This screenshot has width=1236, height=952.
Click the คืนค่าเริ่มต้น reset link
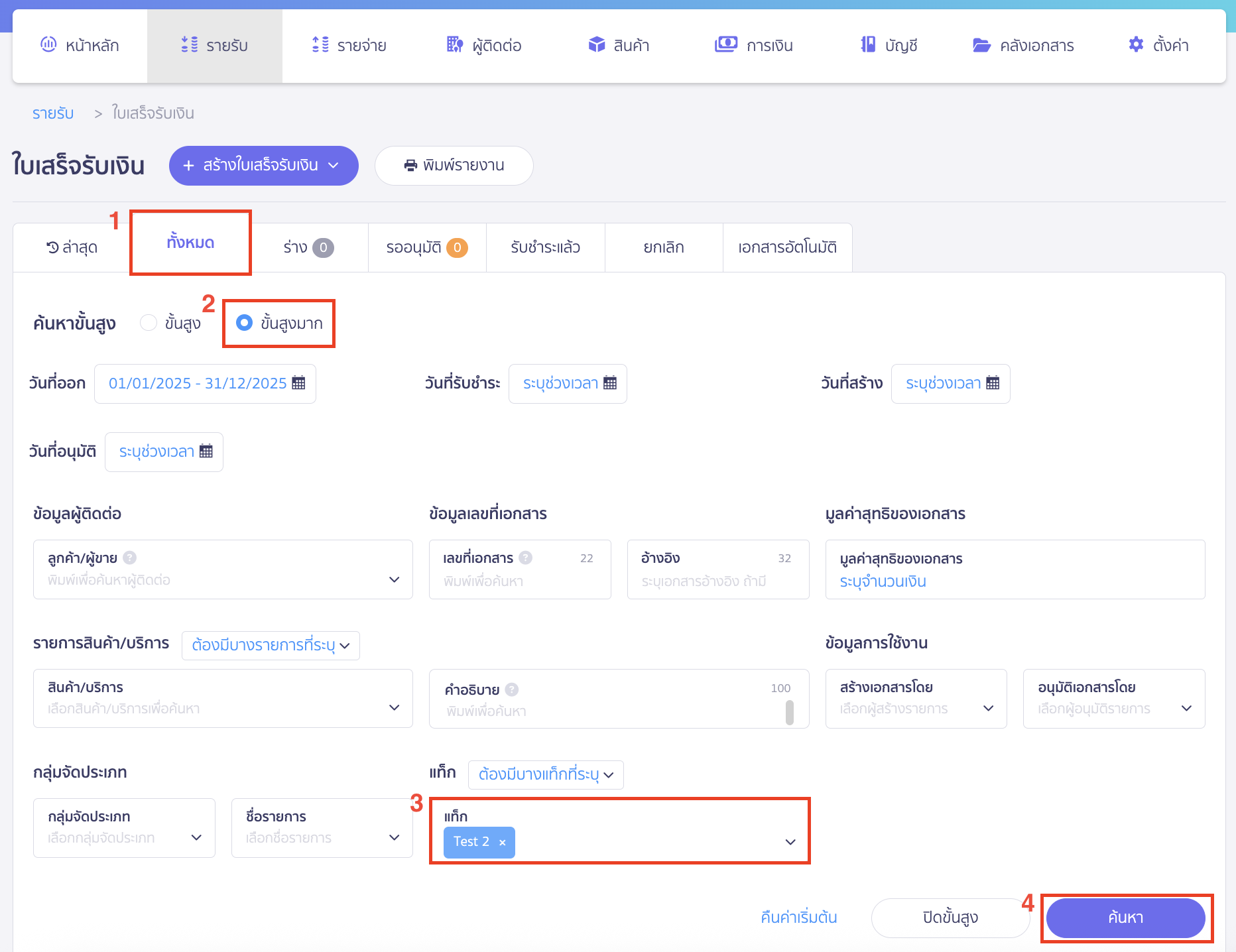pyautogui.click(x=798, y=918)
